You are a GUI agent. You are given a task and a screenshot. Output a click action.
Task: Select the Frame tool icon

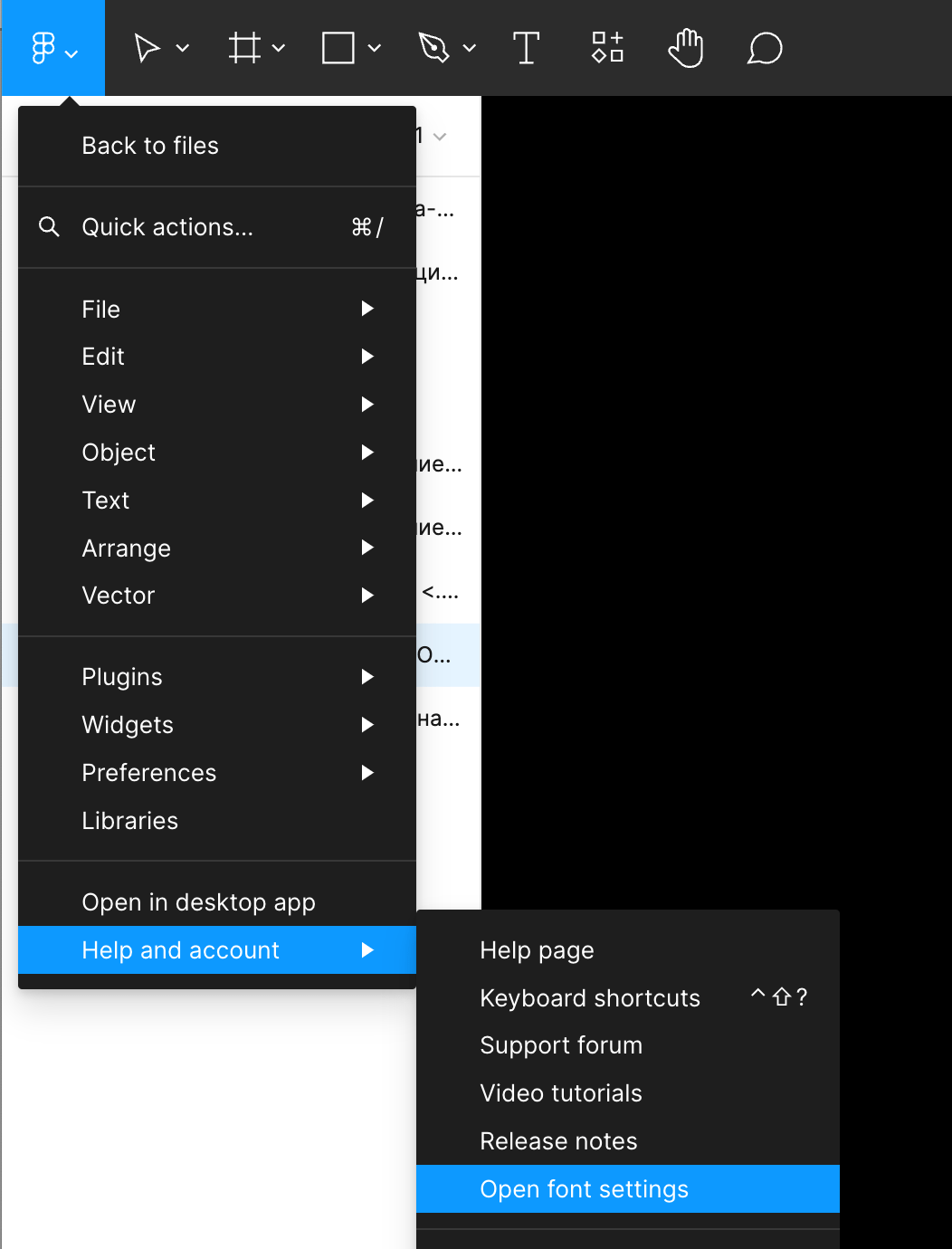pos(244,48)
